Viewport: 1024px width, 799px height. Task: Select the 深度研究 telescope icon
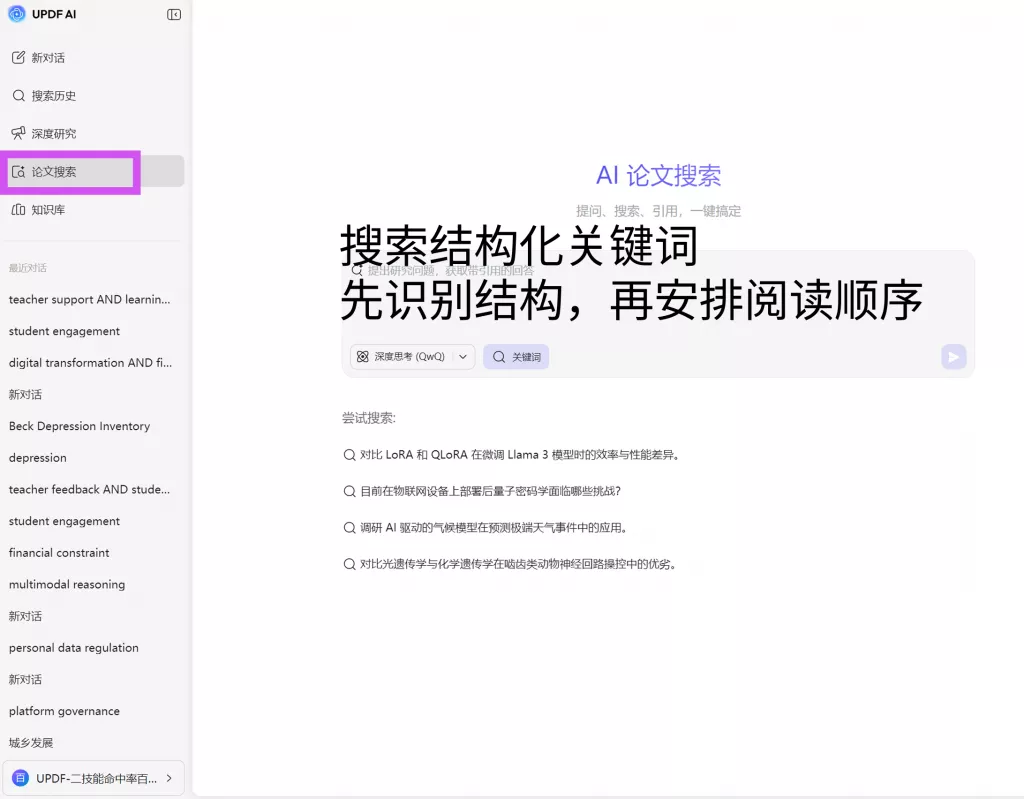coord(18,133)
